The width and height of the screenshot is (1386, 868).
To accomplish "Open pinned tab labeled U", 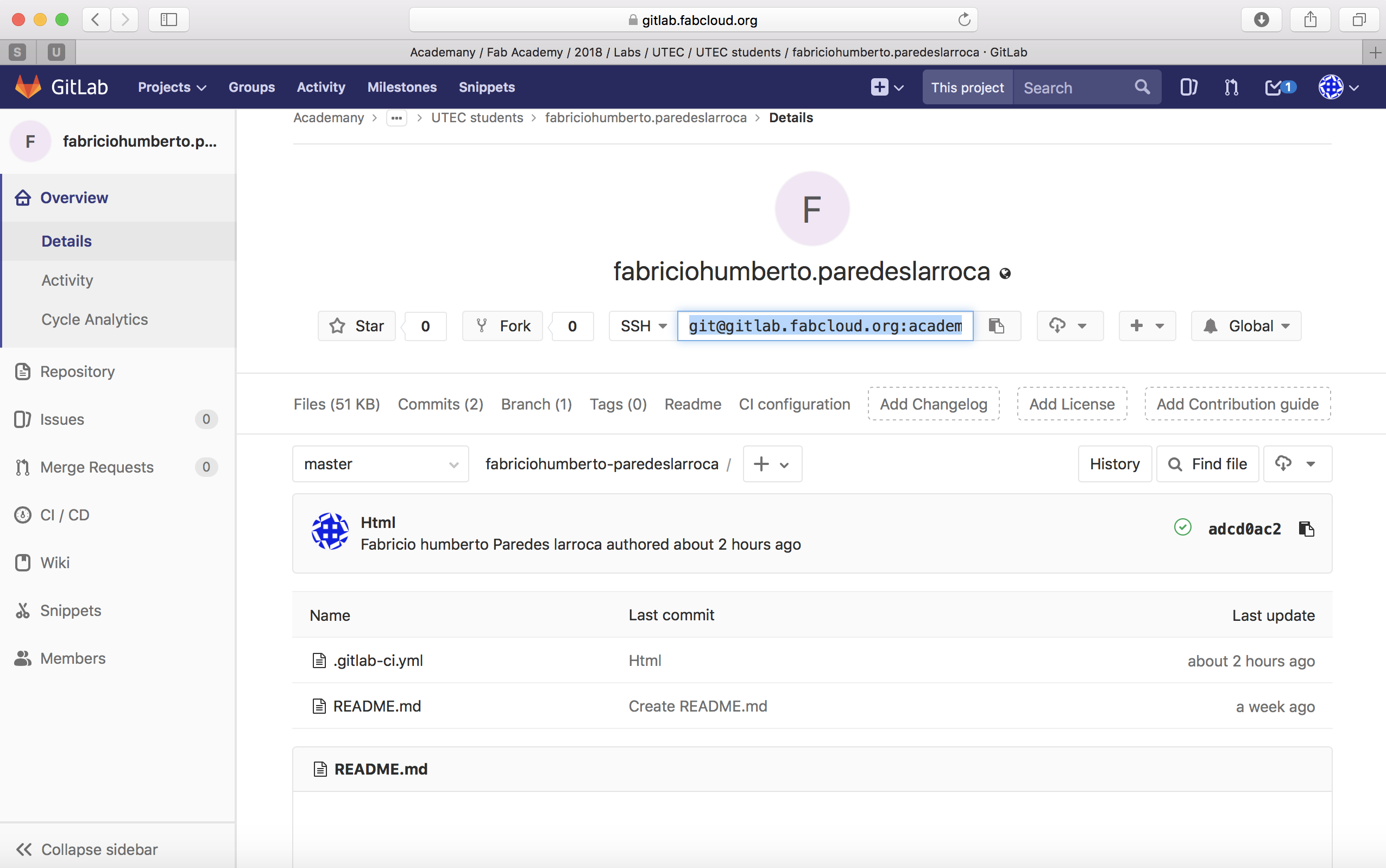I will (56, 53).
